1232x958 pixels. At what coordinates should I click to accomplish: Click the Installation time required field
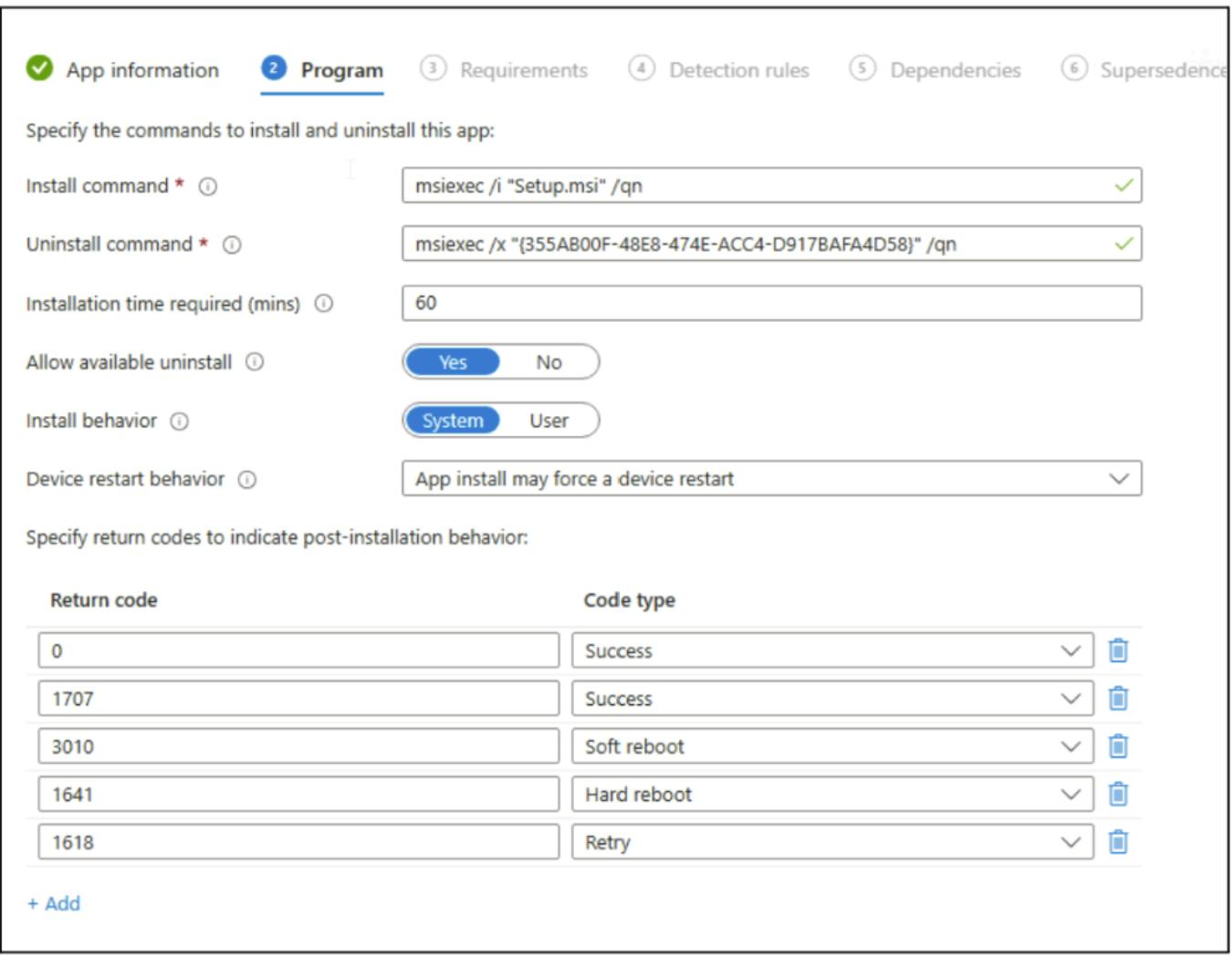(x=771, y=303)
